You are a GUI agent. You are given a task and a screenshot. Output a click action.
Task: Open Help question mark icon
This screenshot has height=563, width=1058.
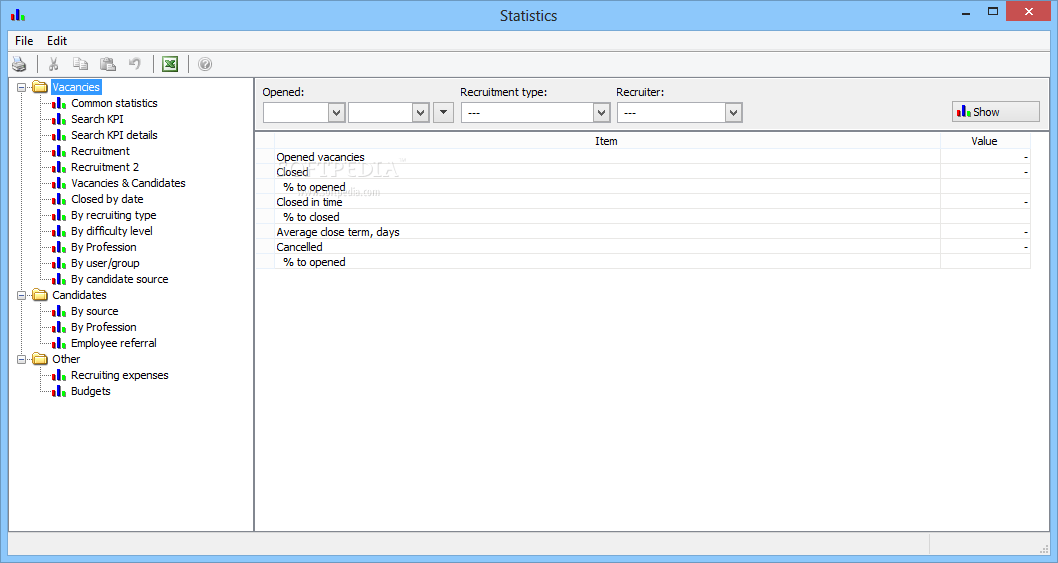click(205, 64)
